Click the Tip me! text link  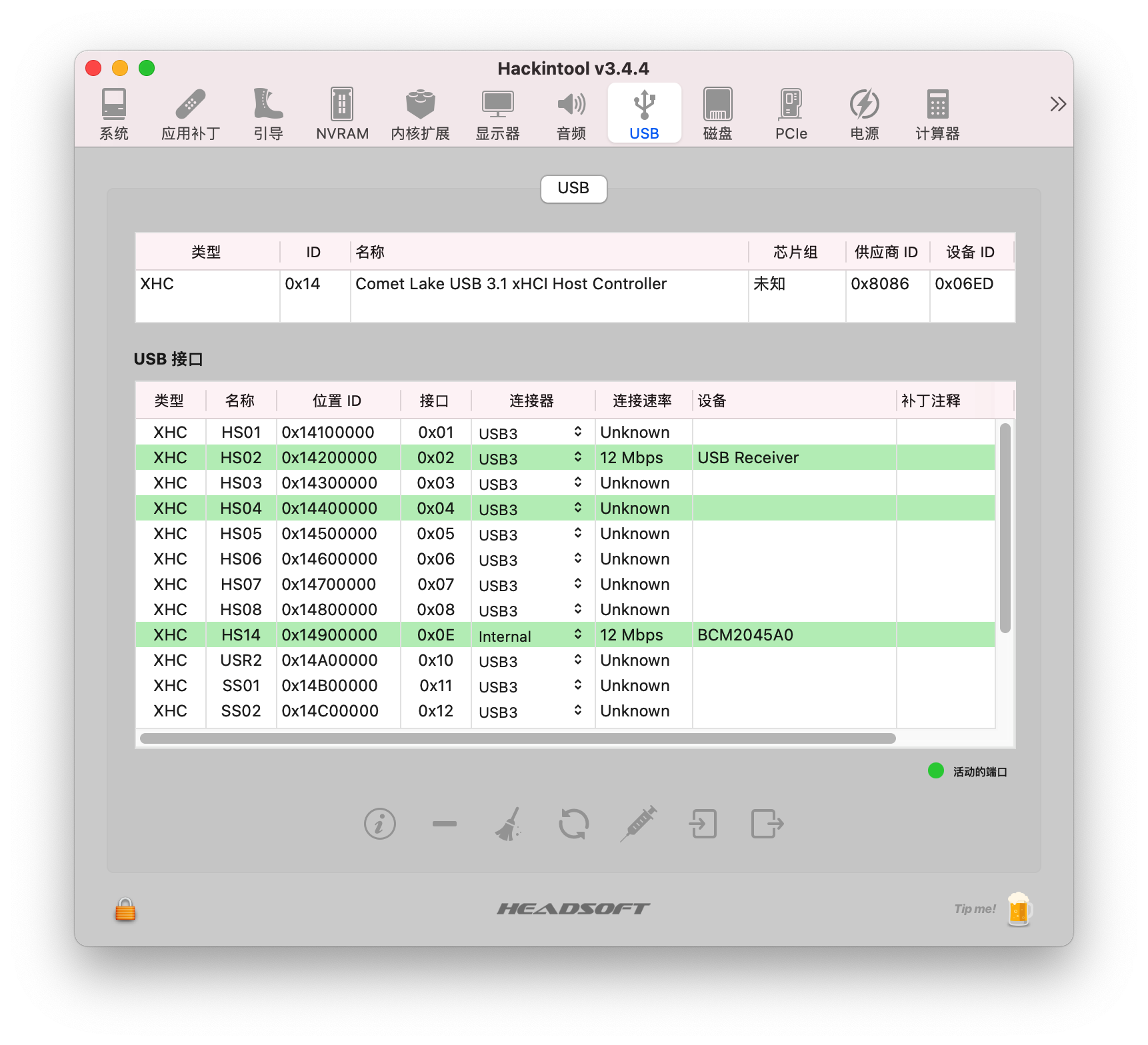click(x=975, y=909)
